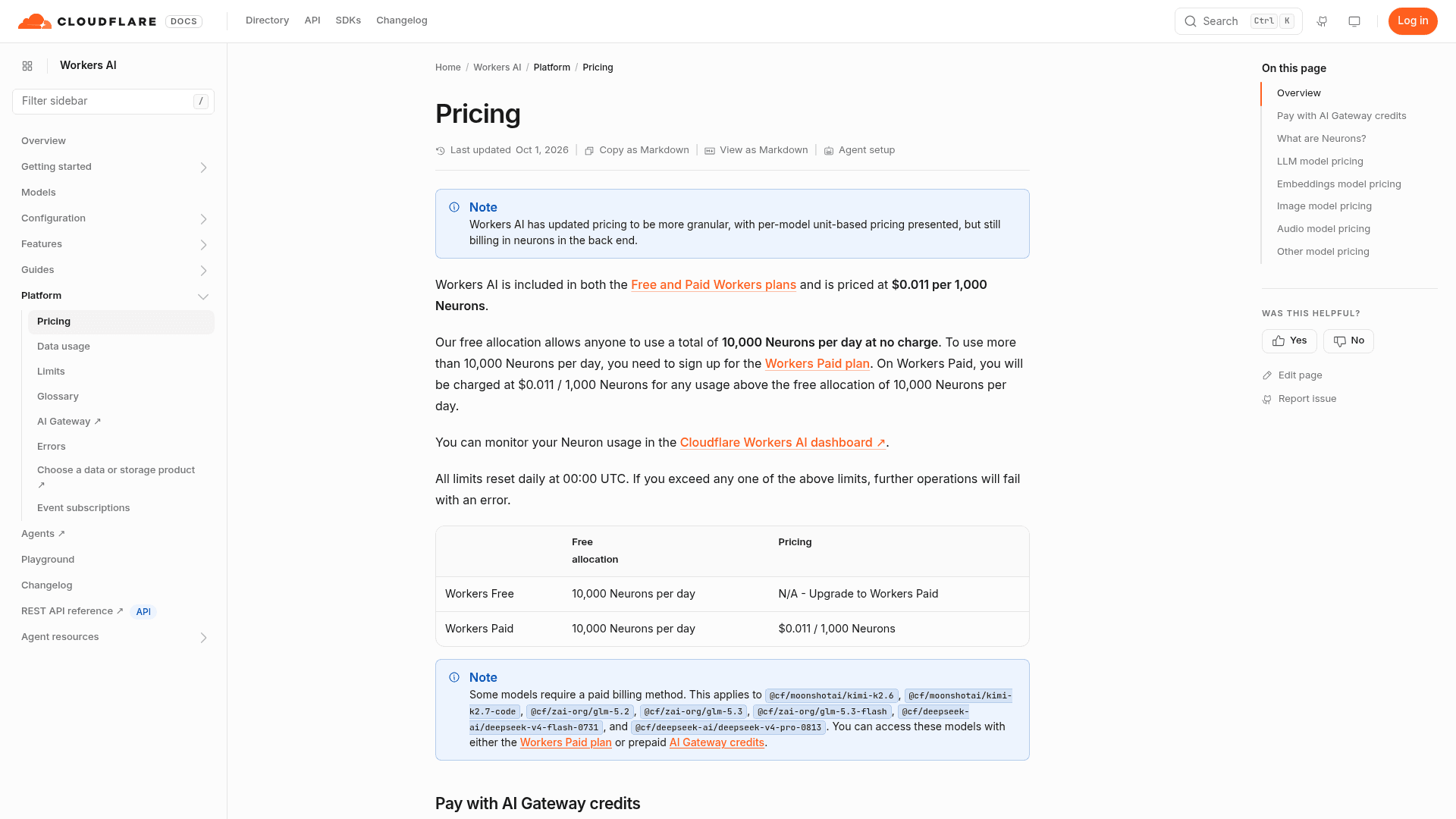Open the products grid icon
The height and width of the screenshot is (819, 1456).
27,66
